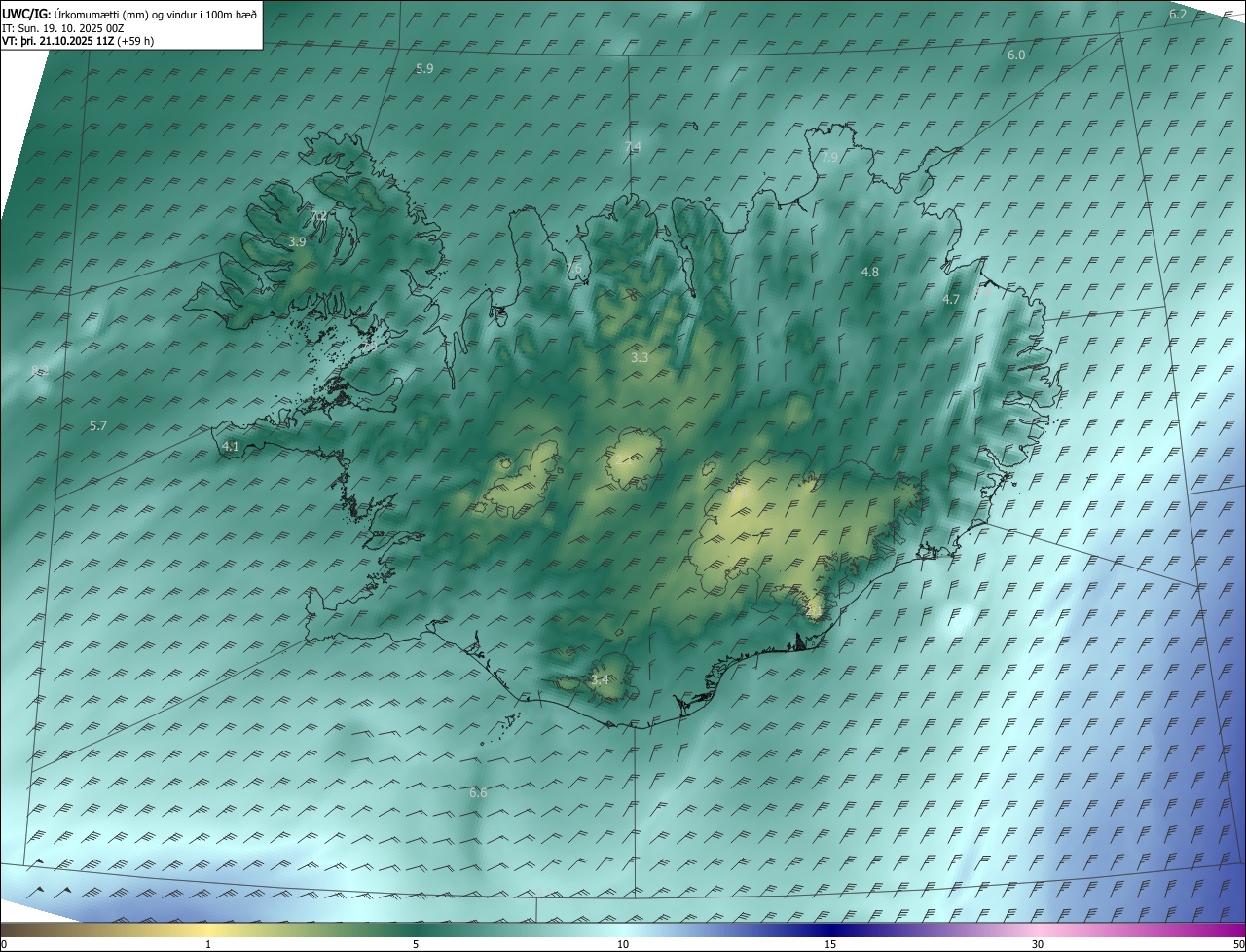Viewport: 1246px width, 952px height.
Task: Click the 5.7 value label on the map
Action: [98, 426]
